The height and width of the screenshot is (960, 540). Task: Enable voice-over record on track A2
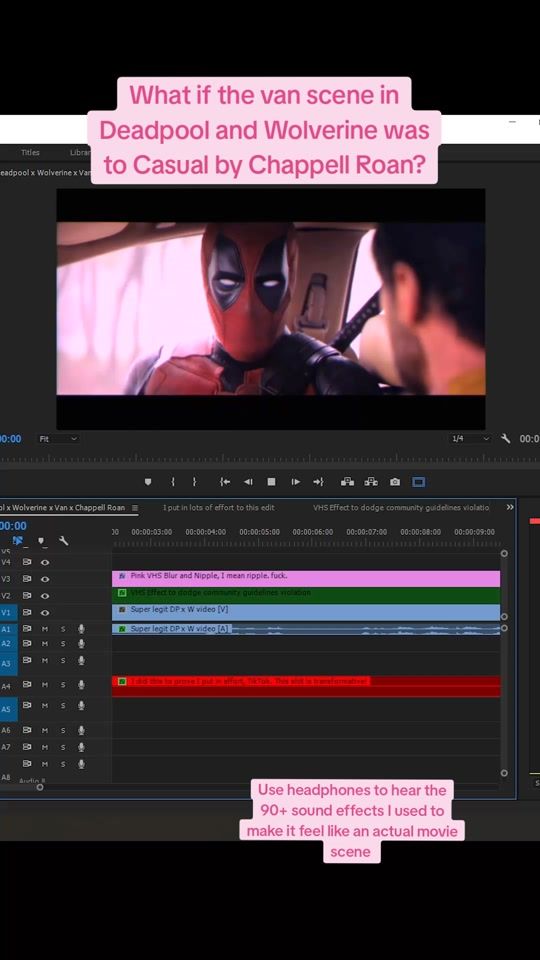click(x=81, y=643)
